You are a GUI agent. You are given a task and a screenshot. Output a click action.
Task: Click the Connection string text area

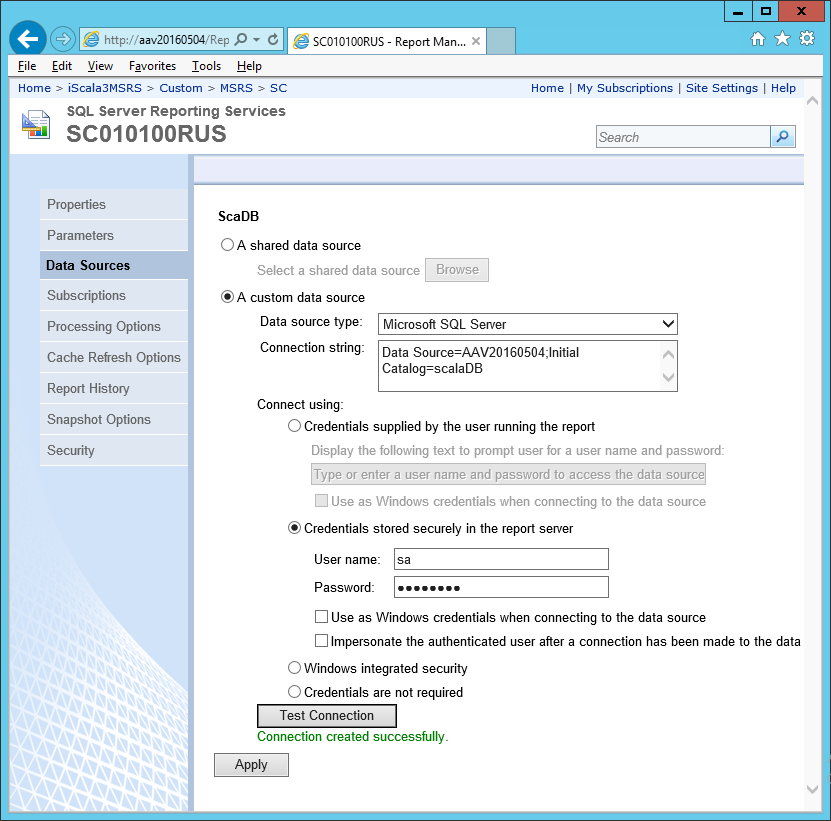pos(527,366)
